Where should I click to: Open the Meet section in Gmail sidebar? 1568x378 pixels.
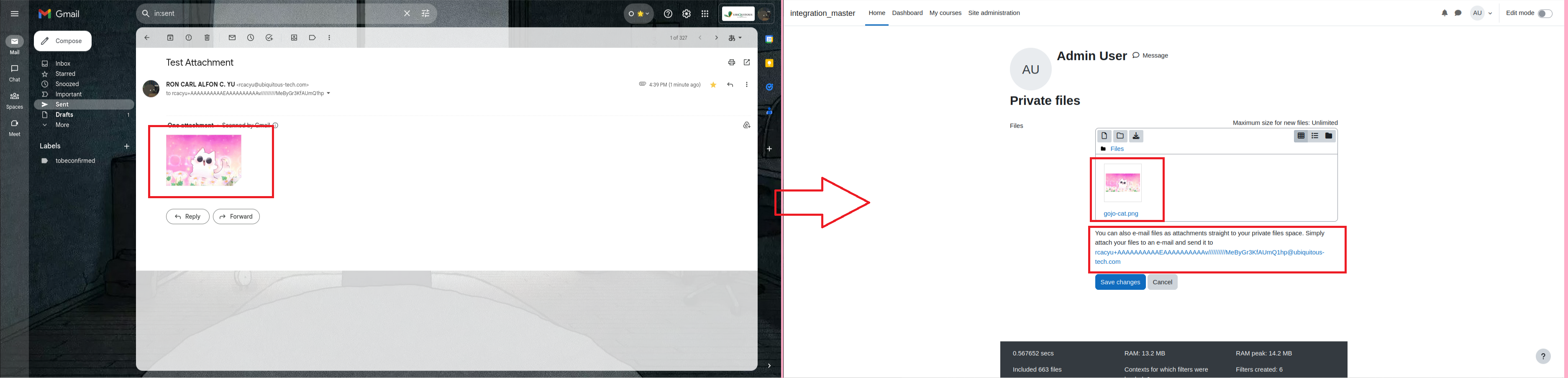pyautogui.click(x=15, y=127)
